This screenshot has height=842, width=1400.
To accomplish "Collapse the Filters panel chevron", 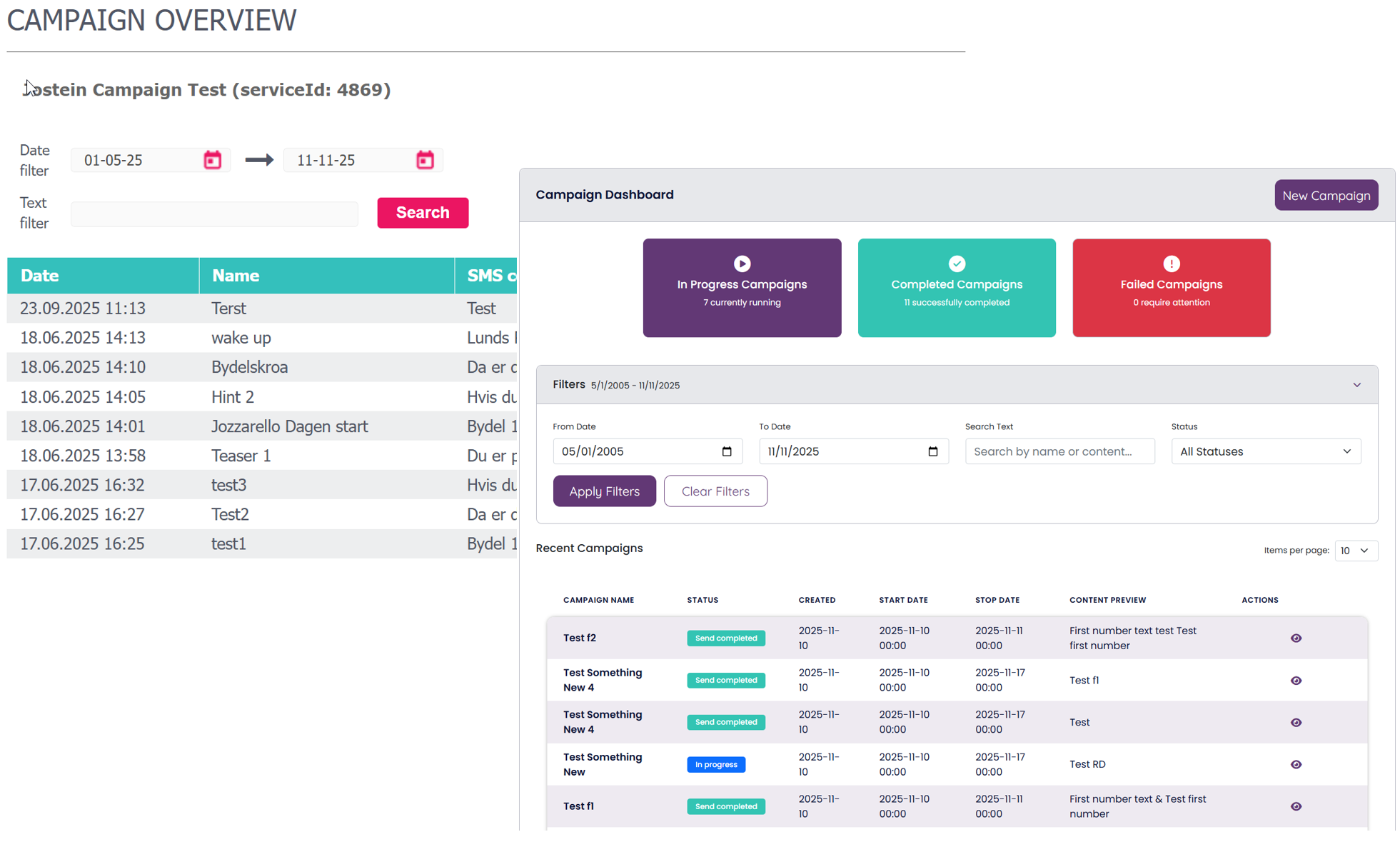I will point(1356,385).
